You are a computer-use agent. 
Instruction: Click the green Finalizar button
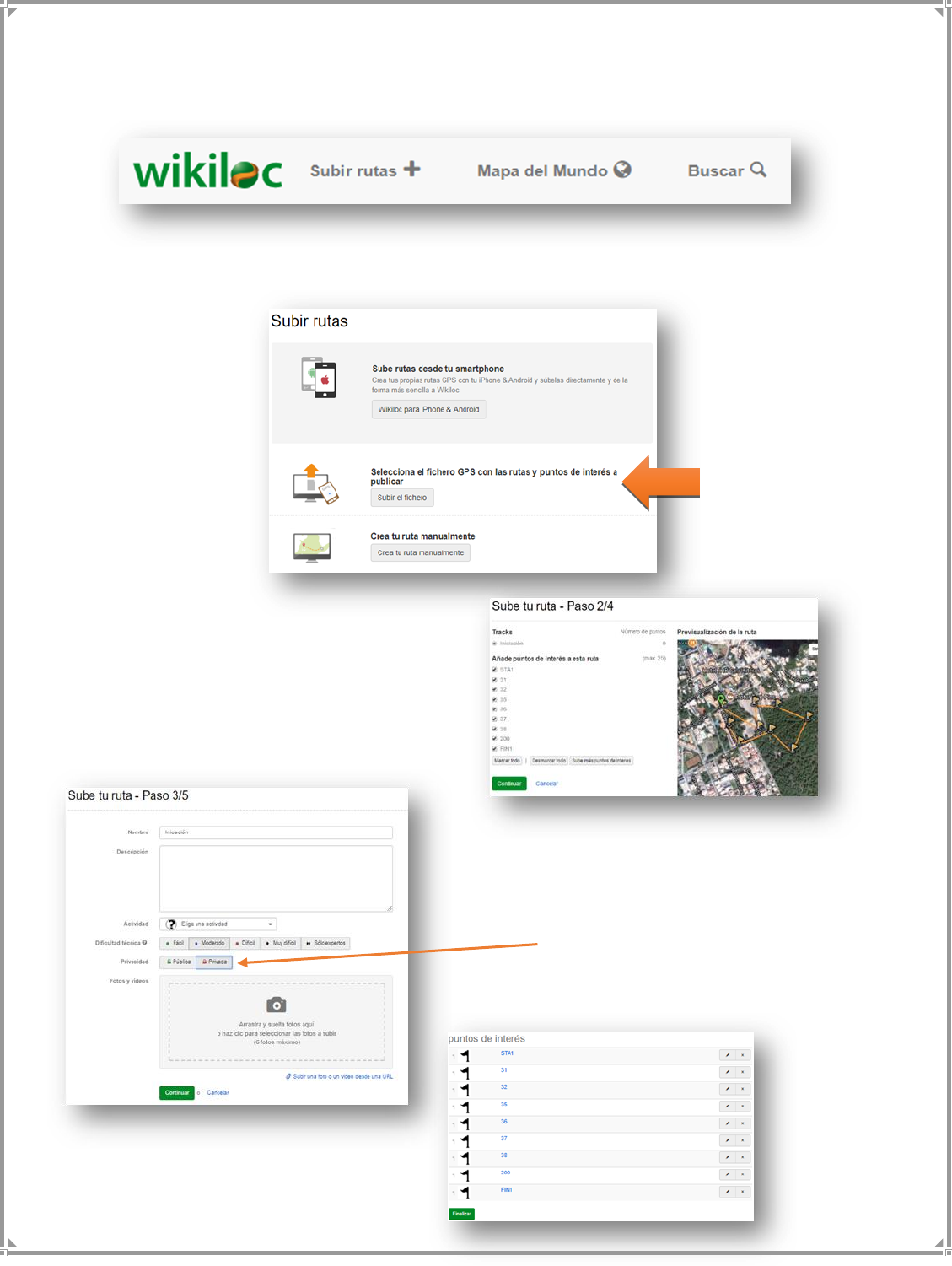pos(461,1214)
